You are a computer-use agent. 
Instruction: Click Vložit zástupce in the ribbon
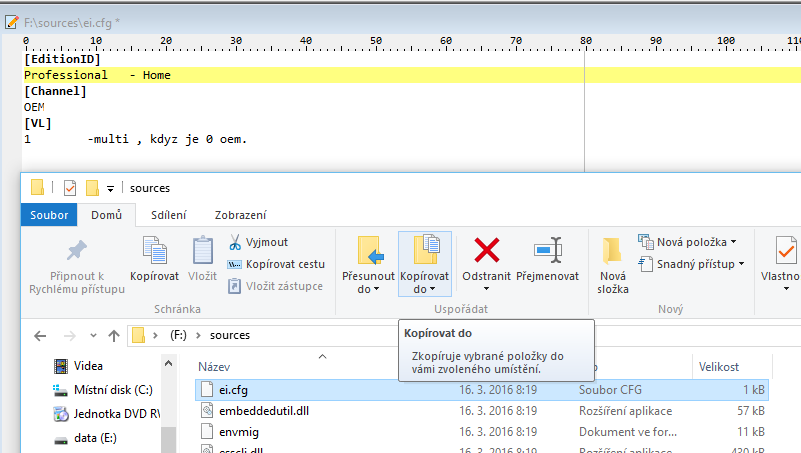275,286
